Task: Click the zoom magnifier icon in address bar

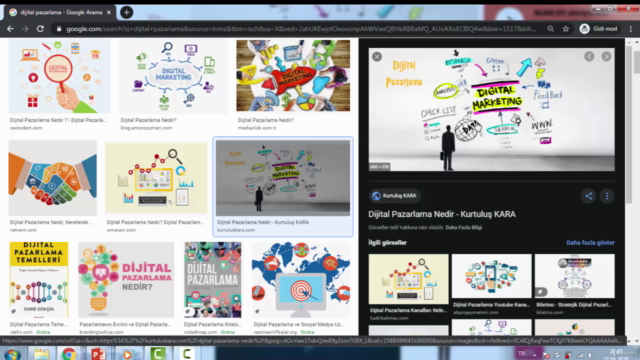Action: [x=551, y=29]
